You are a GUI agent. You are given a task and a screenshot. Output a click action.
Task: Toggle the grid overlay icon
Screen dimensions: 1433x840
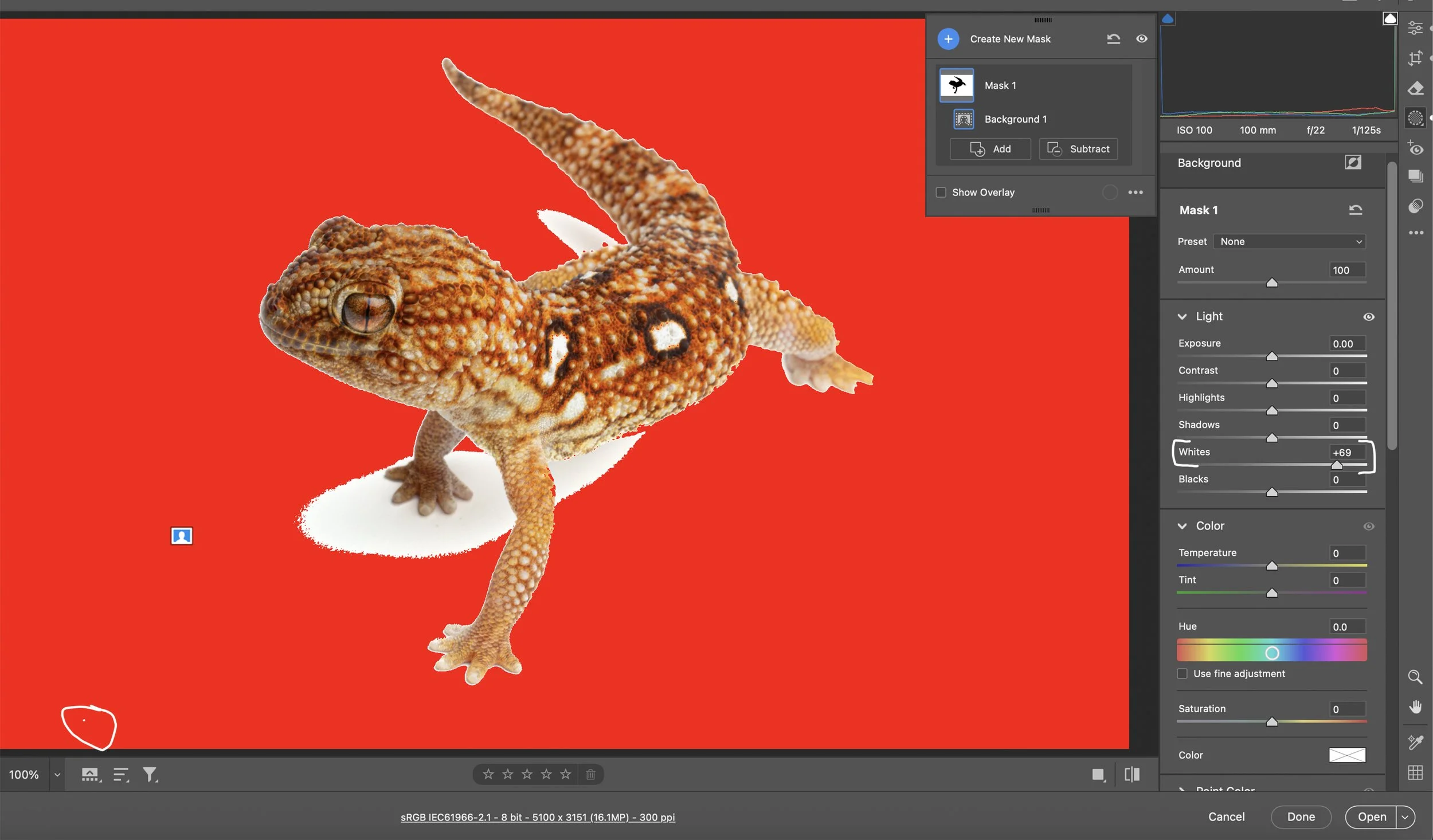(1415, 772)
